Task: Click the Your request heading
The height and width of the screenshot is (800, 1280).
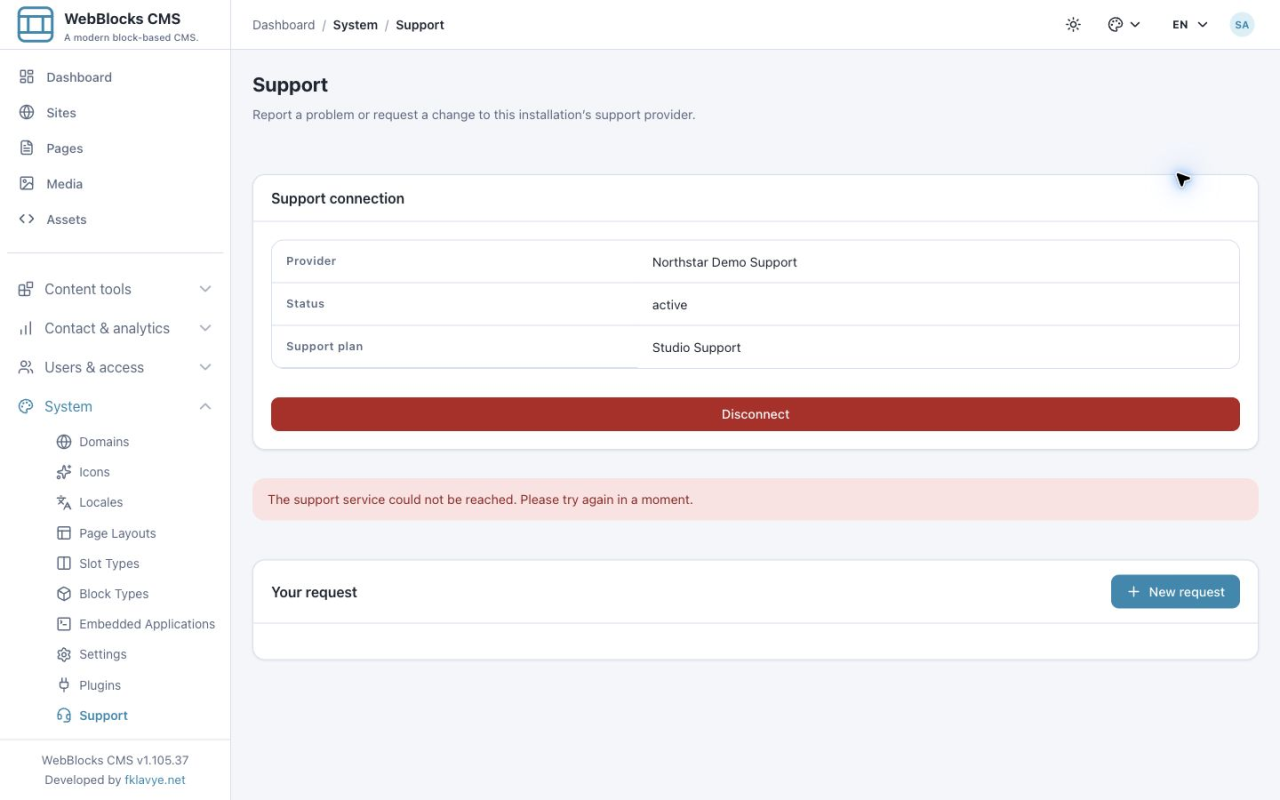Action: (x=314, y=592)
